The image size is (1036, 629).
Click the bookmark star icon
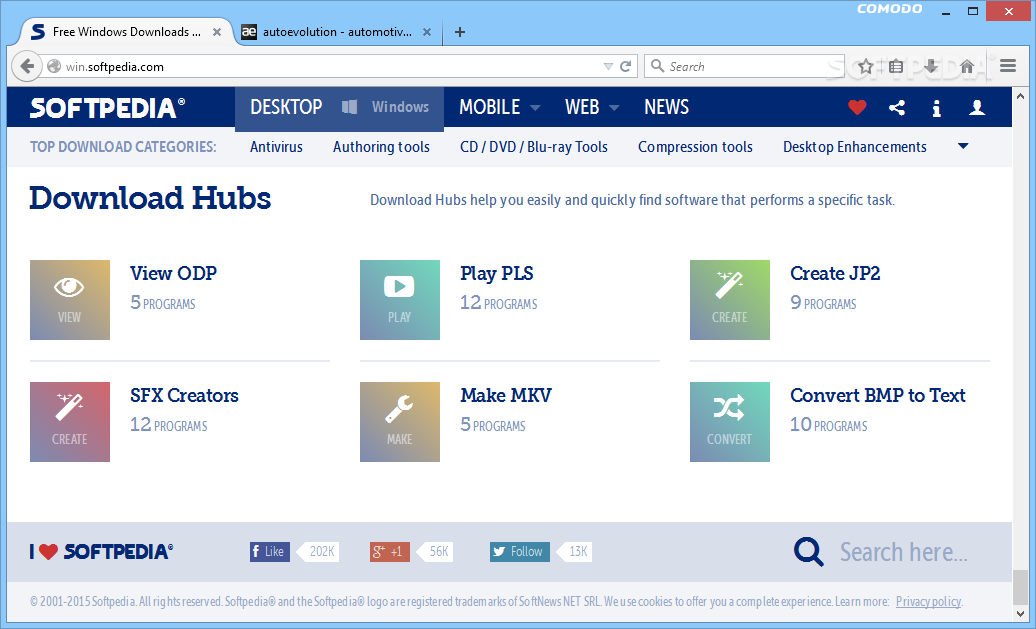click(x=866, y=66)
